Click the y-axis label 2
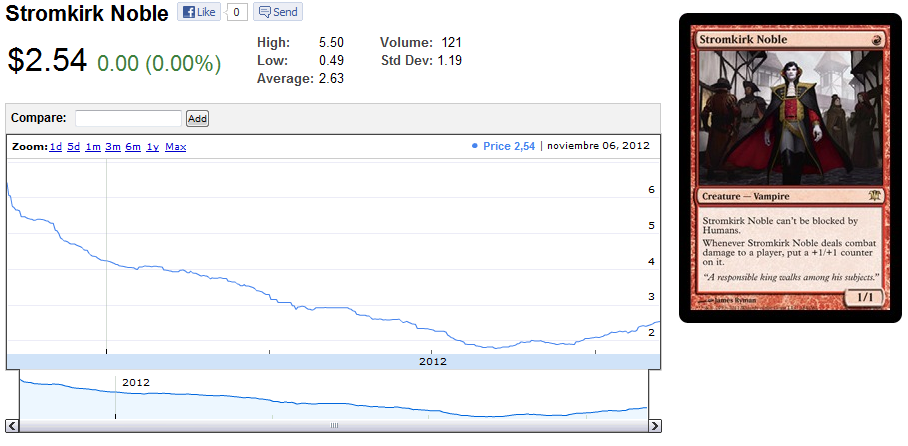 pos(651,332)
